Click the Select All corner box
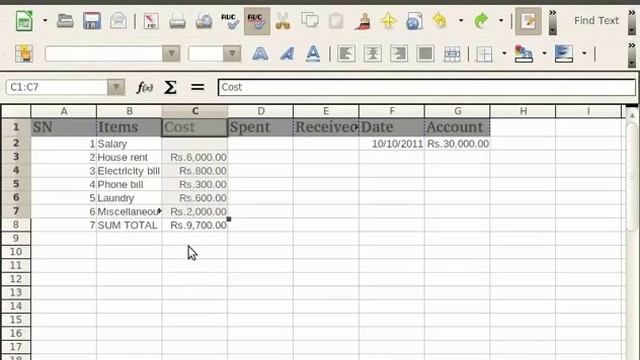 pyautogui.click(x=16, y=111)
